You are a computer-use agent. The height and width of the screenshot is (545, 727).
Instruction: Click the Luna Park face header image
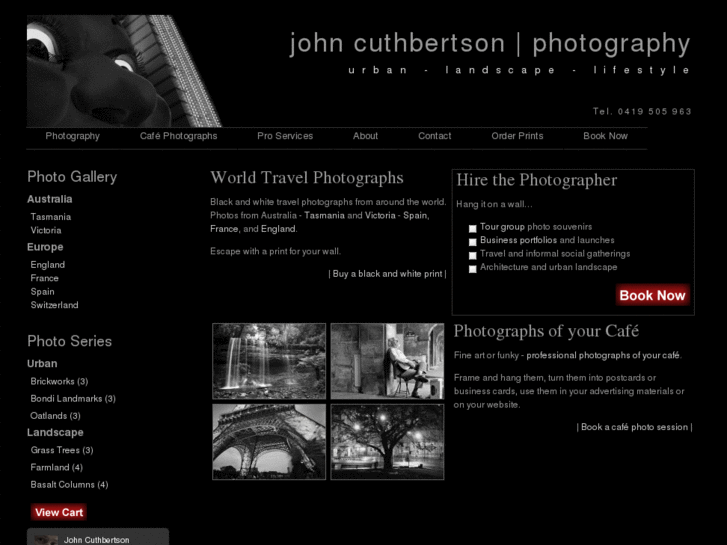[124, 71]
